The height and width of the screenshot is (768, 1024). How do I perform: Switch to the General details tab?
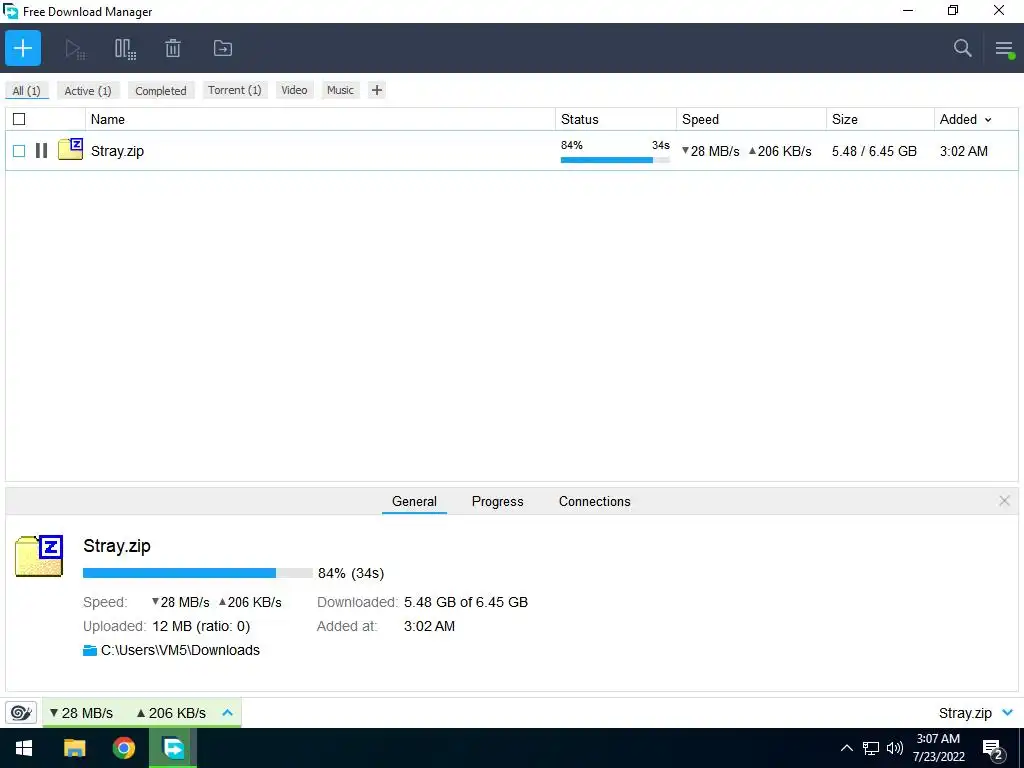pos(414,502)
